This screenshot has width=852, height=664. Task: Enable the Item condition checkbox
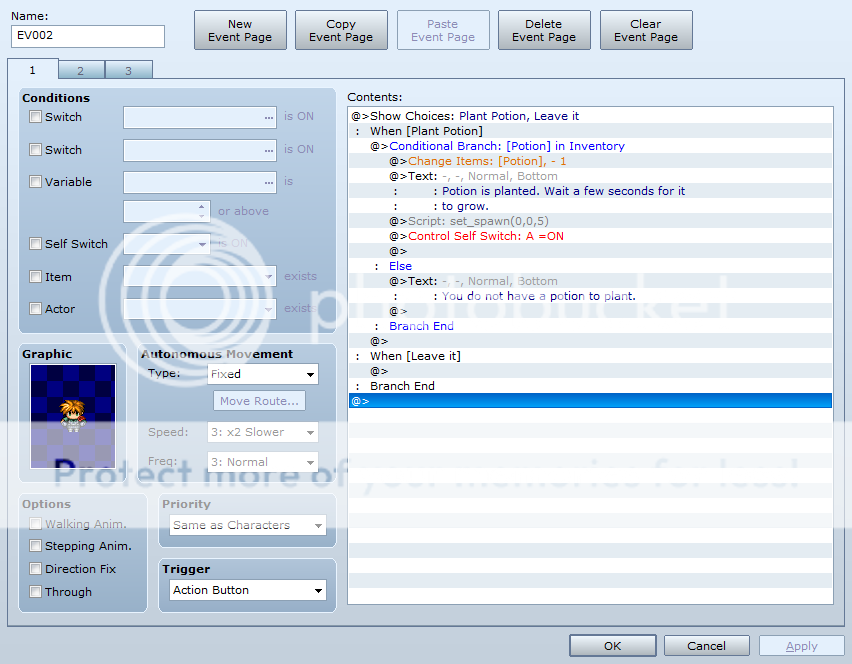tap(36, 277)
